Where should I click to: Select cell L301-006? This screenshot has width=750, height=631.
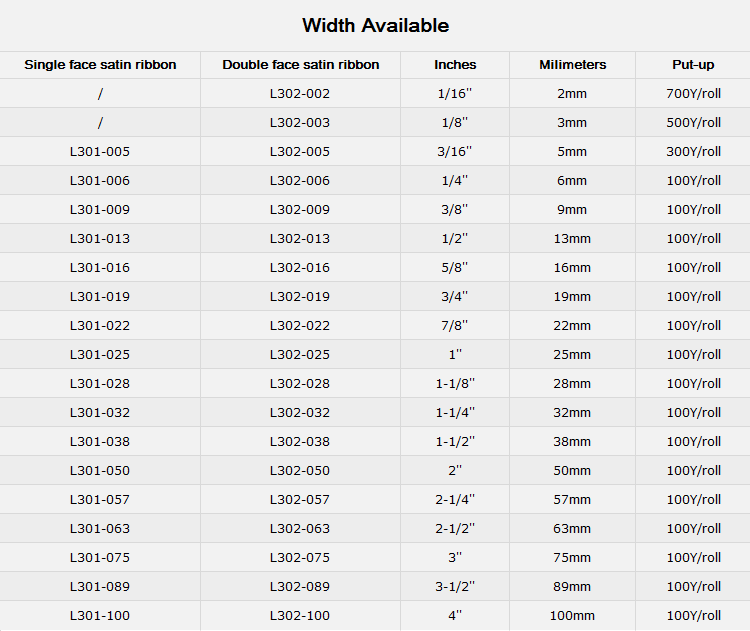[100, 180]
